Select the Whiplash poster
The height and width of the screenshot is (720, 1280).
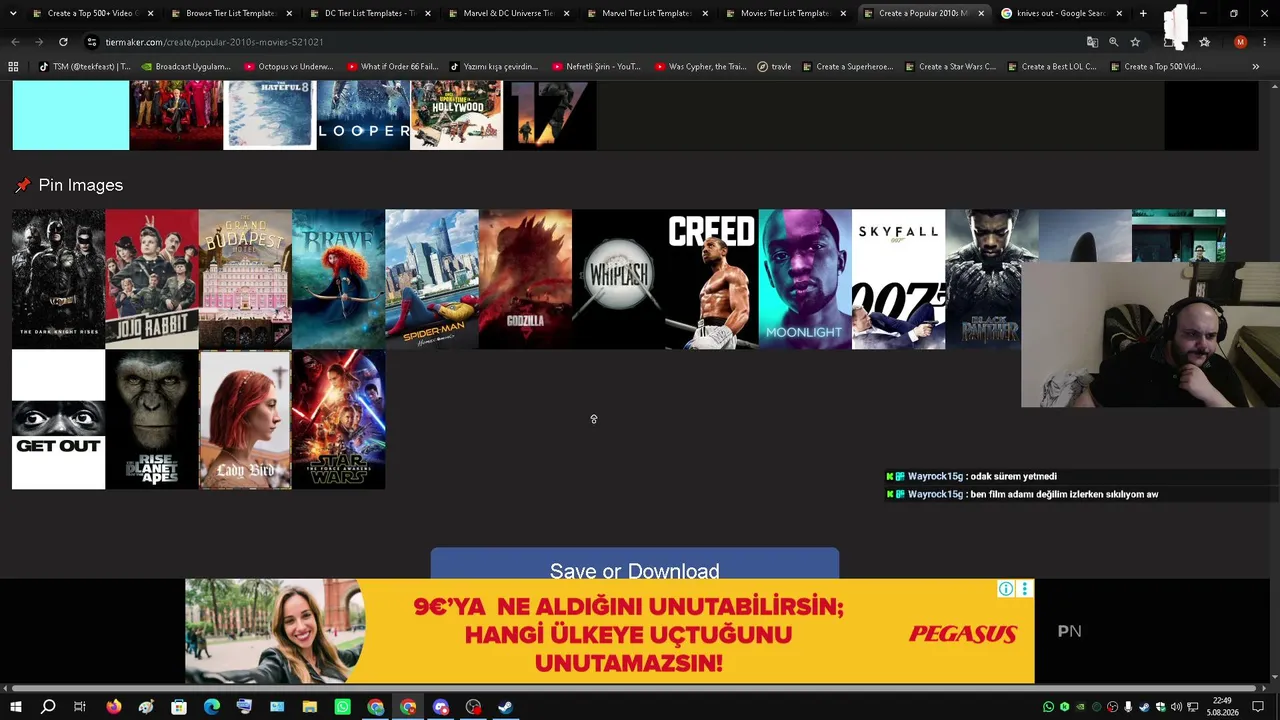click(618, 279)
